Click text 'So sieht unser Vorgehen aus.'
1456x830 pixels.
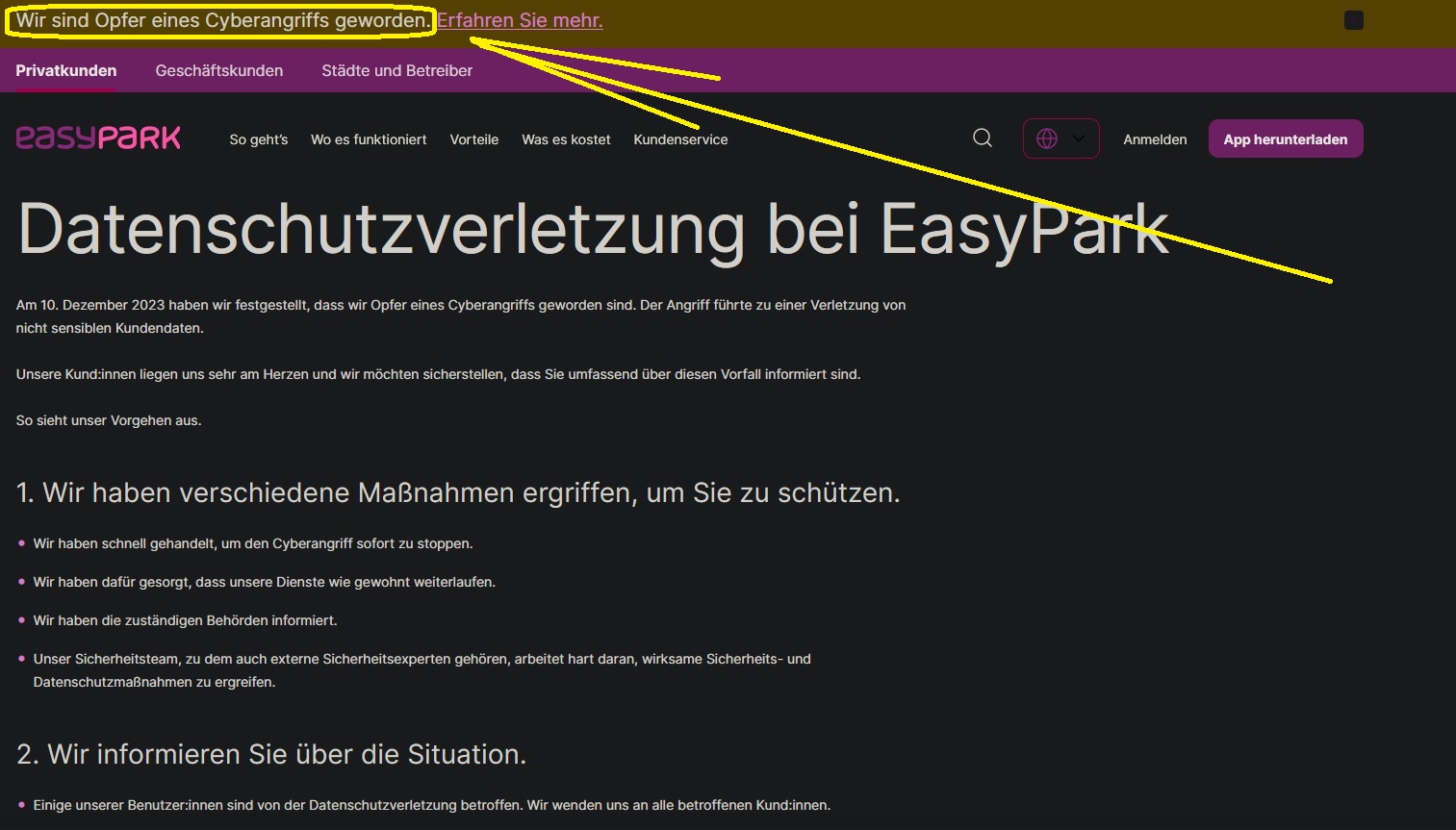109,420
